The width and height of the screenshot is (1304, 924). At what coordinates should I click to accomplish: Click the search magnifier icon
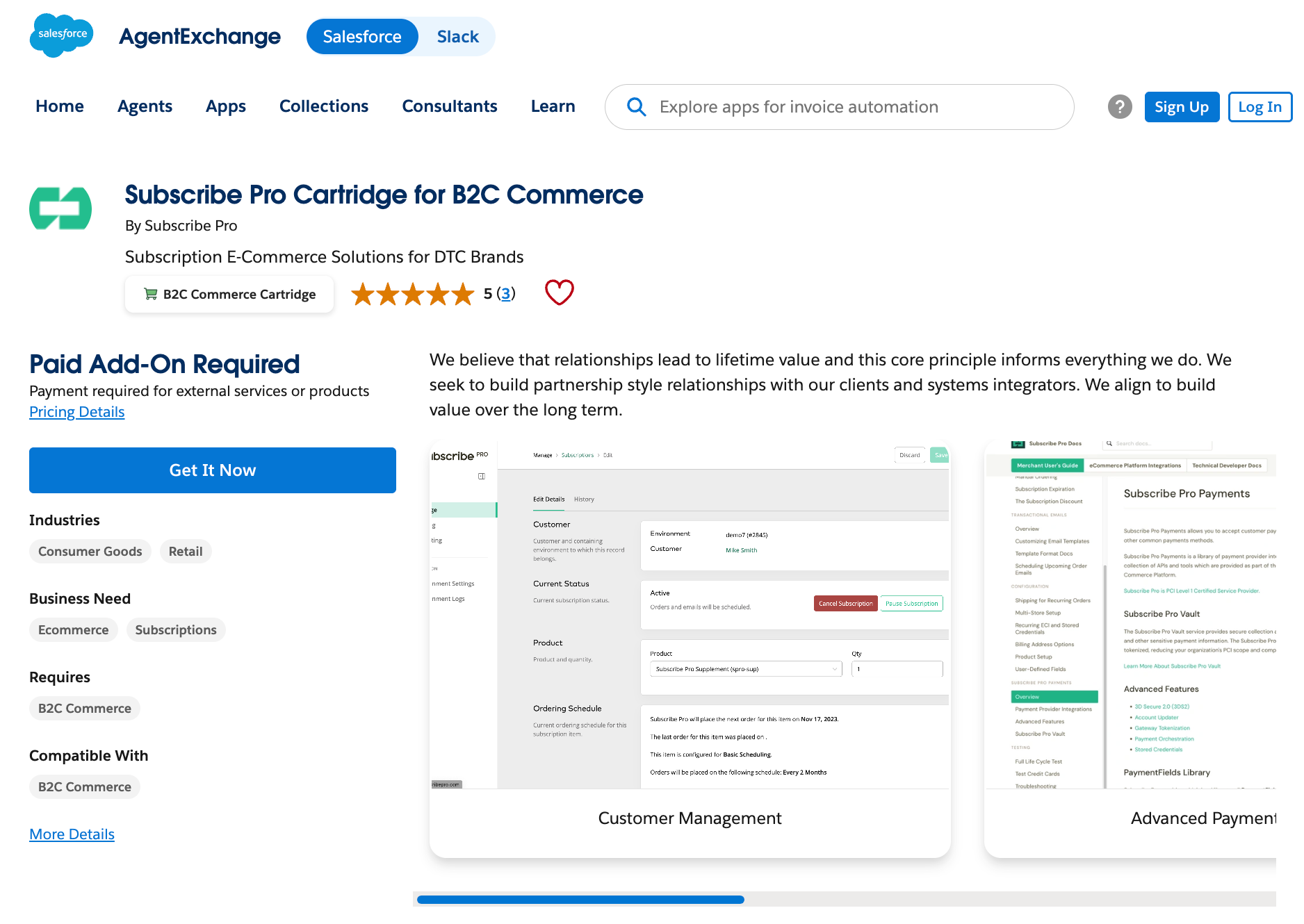pos(636,106)
